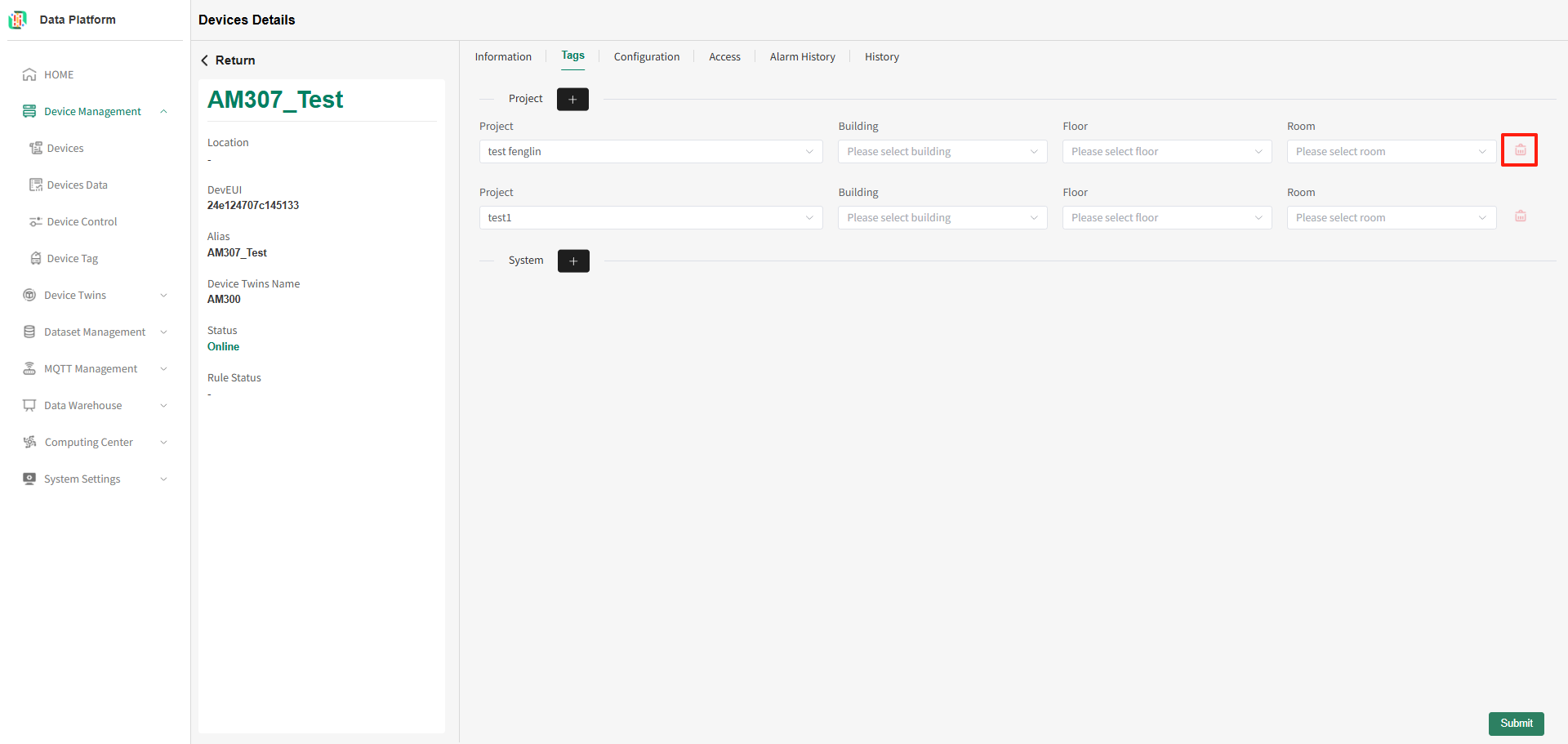1568x744 pixels.
Task: Click the Return back arrow
Action: tap(204, 60)
